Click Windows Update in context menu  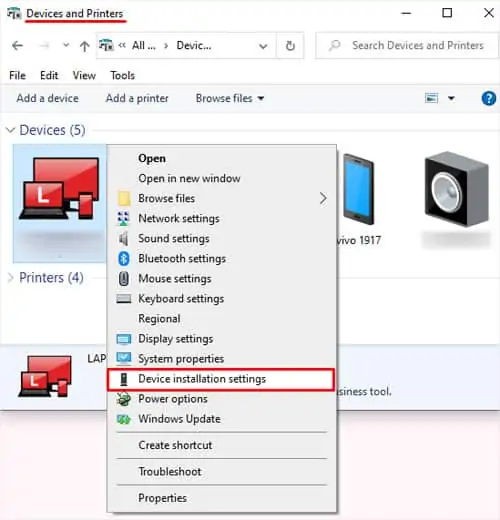[221, 419]
